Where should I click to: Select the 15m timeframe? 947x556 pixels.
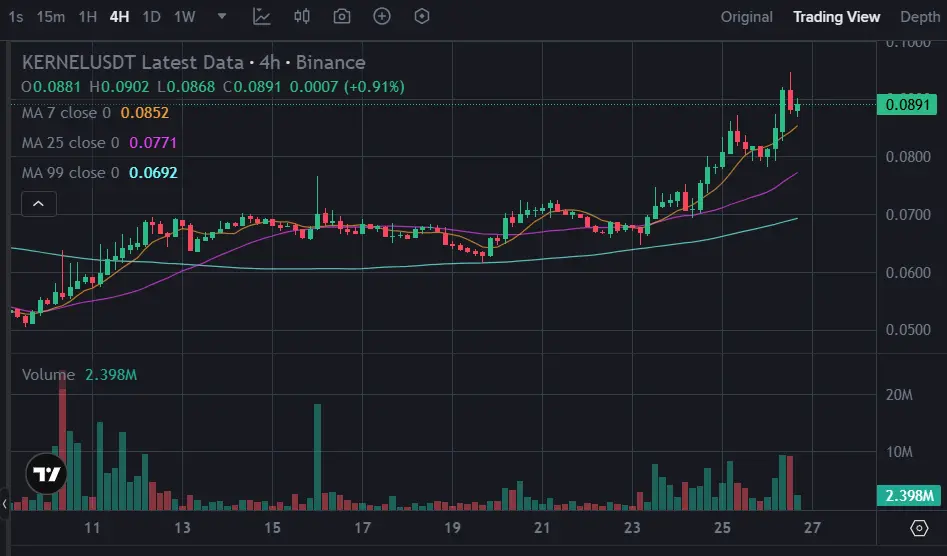click(x=51, y=17)
